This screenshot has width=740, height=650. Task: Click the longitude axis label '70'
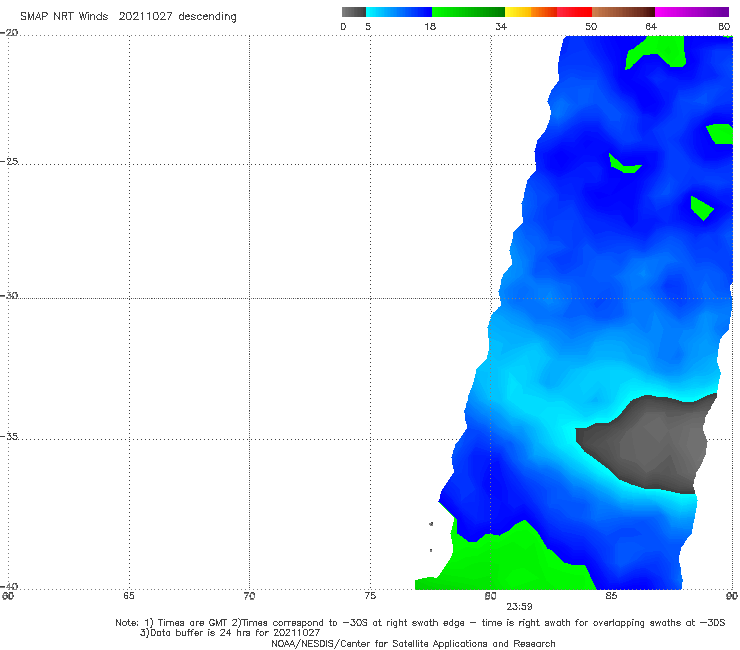pyautogui.click(x=249, y=596)
